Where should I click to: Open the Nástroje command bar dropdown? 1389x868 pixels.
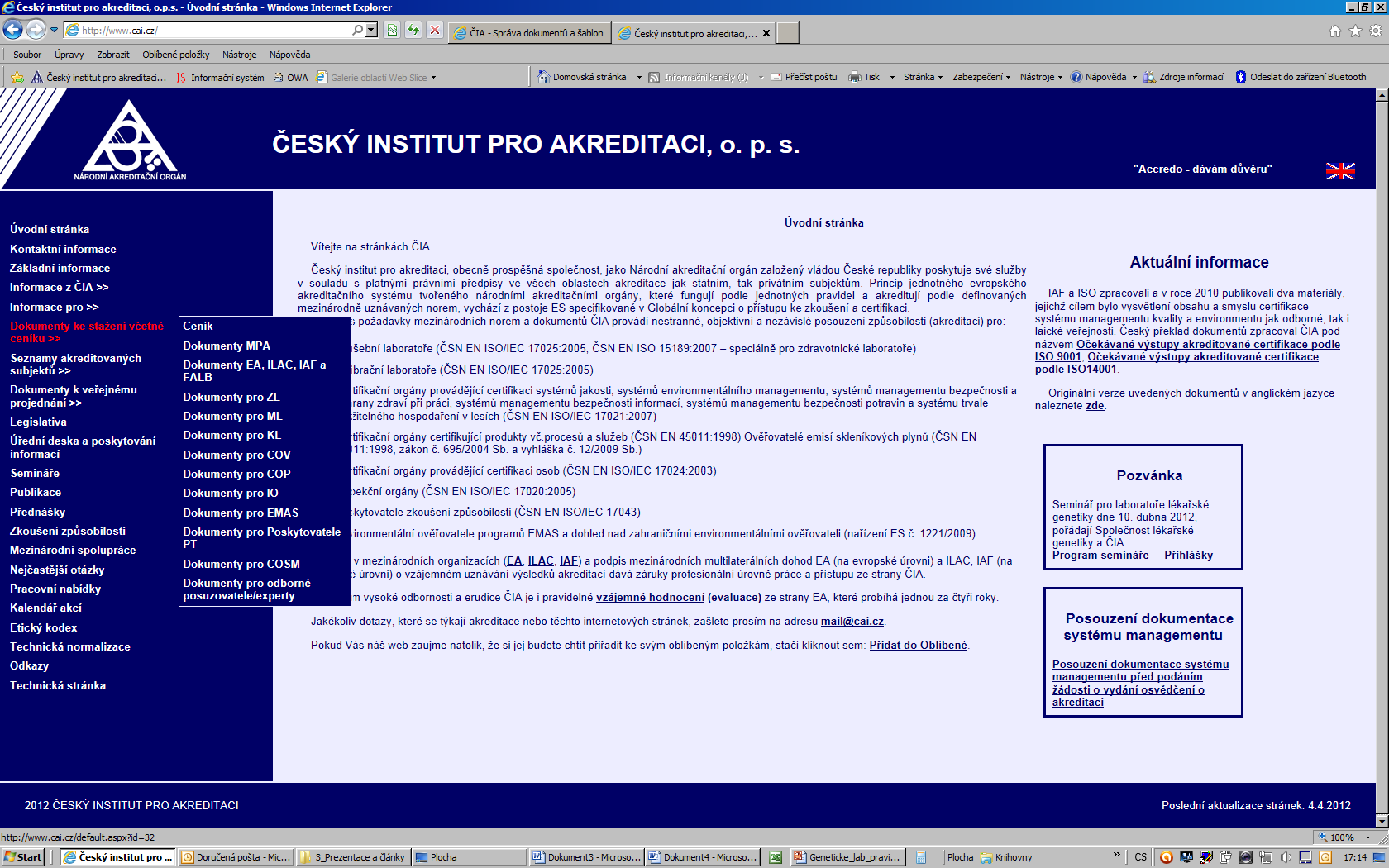(x=1041, y=77)
